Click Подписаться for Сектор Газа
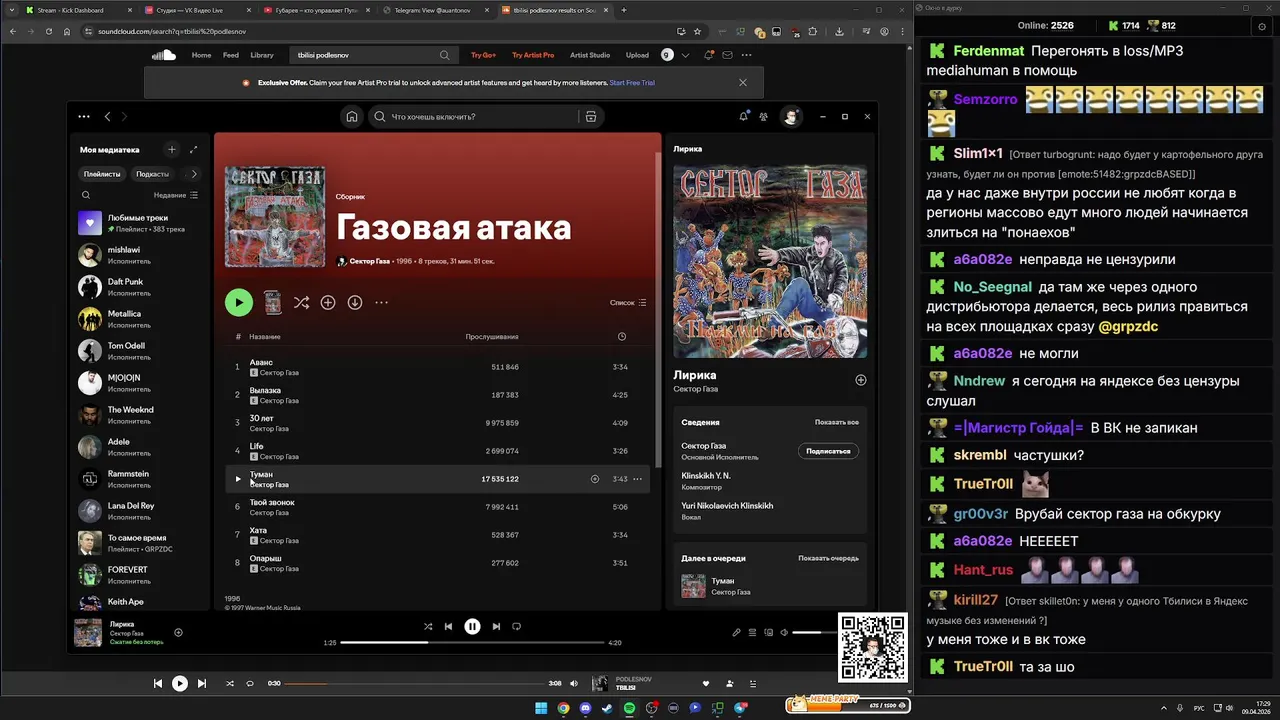The image size is (1280, 720). tap(828, 451)
